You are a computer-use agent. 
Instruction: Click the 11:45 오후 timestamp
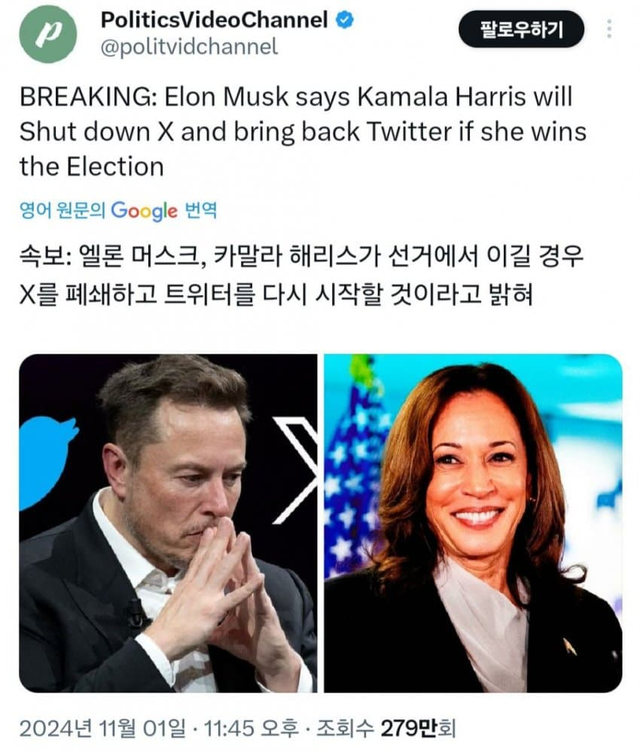[251, 728]
